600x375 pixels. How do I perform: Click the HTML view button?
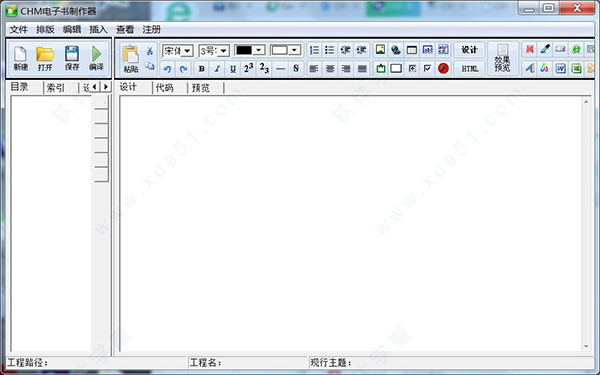pos(470,69)
